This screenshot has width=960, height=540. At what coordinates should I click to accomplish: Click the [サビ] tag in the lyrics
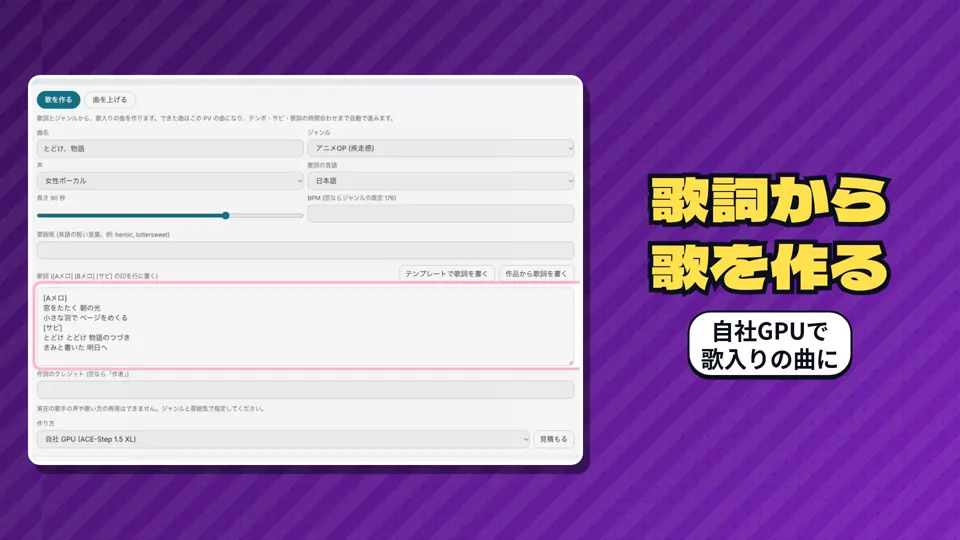53,328
